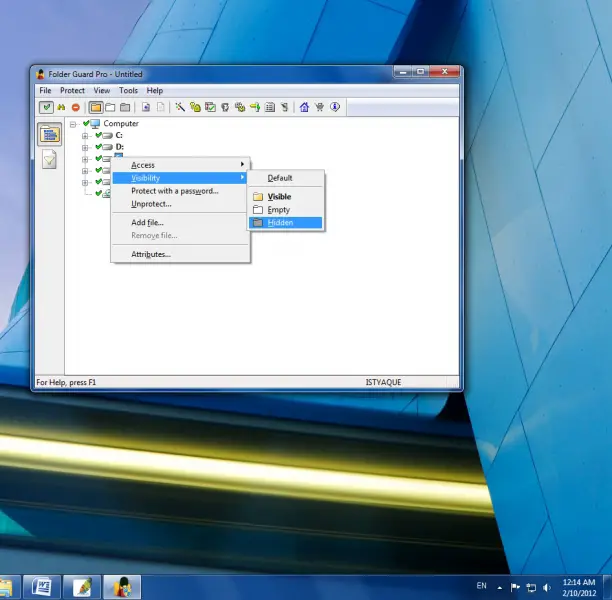This screenshot has height=600, width=612.
Task: Select the yellow visible-folder toolbar button
Action: click(96, 107)
